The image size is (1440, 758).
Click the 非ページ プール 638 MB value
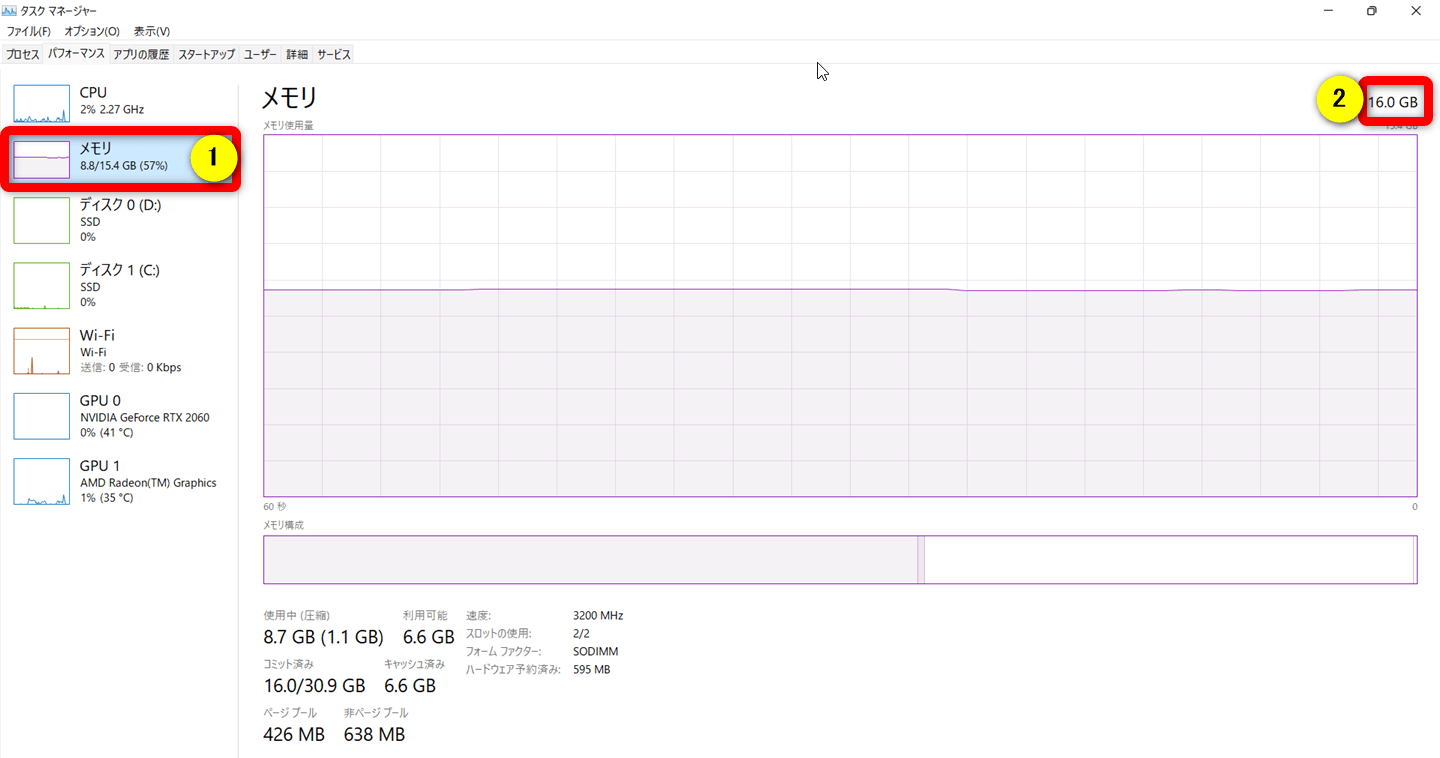(x=374, y=735)
